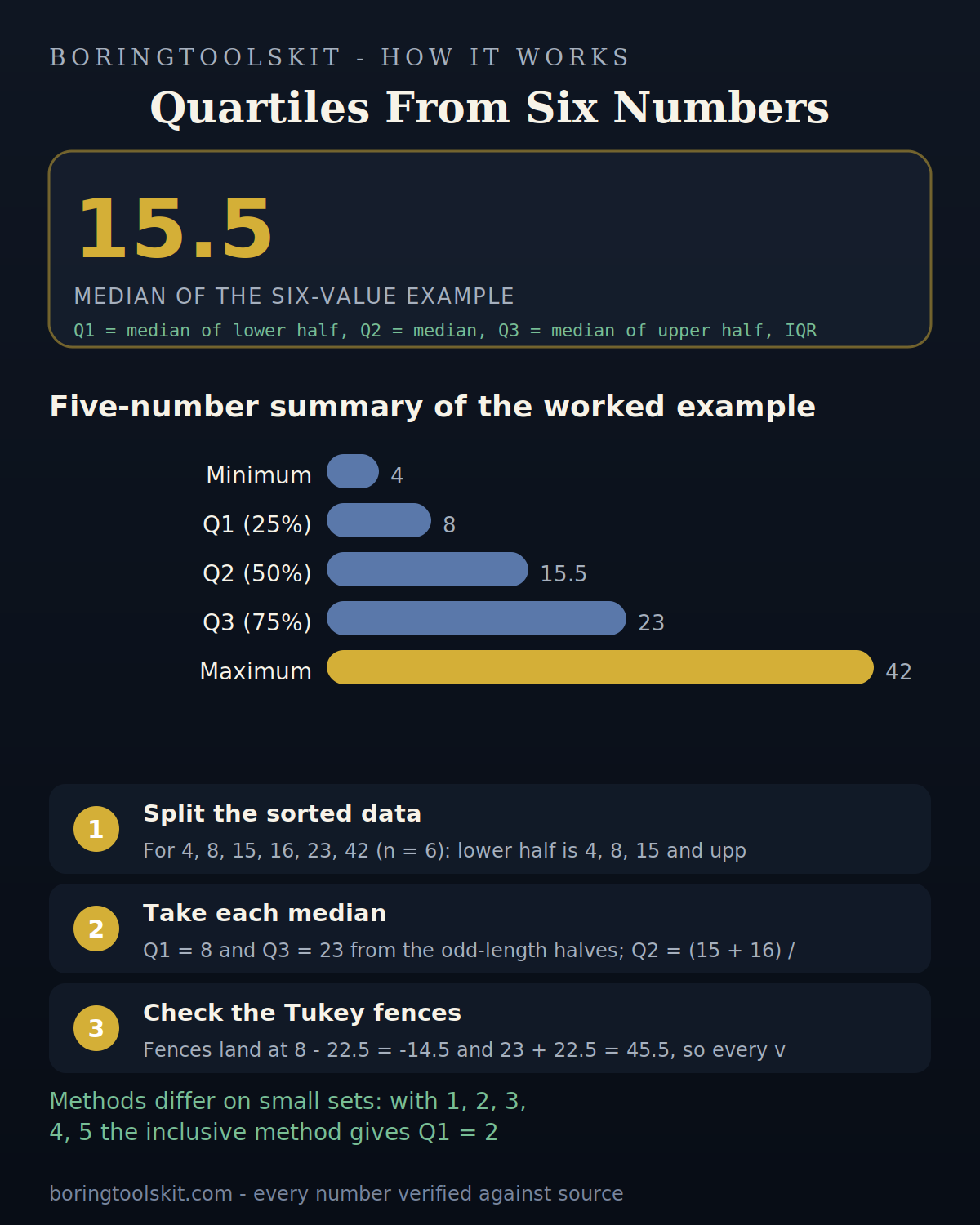980x1225 pixels.
Task: Click the gold step 2 circle badge
Action: [96, 929]
